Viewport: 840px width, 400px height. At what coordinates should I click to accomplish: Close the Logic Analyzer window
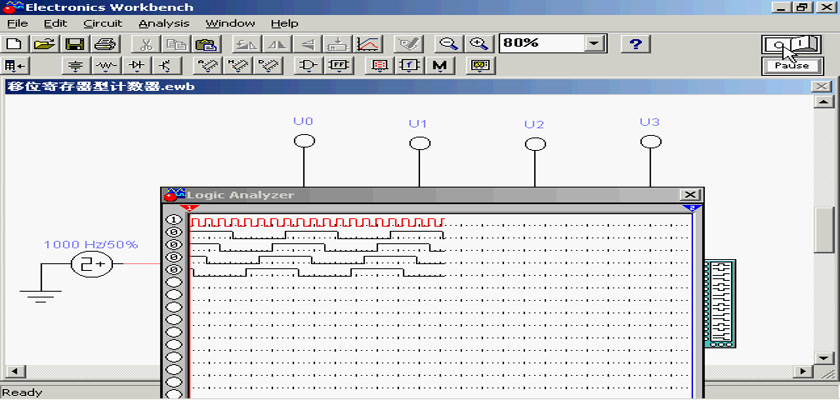(688, 194)
